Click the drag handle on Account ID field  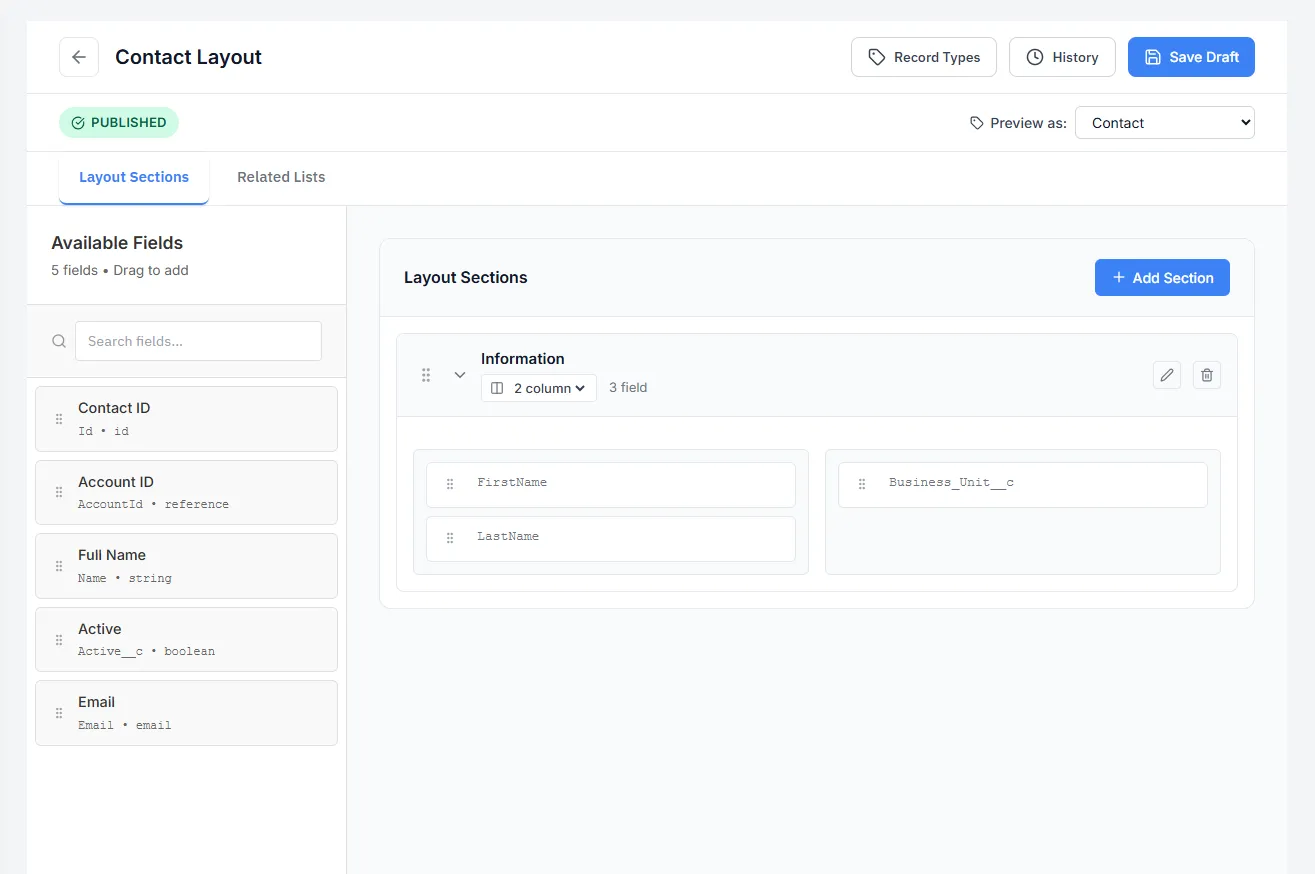pos(59,493)
